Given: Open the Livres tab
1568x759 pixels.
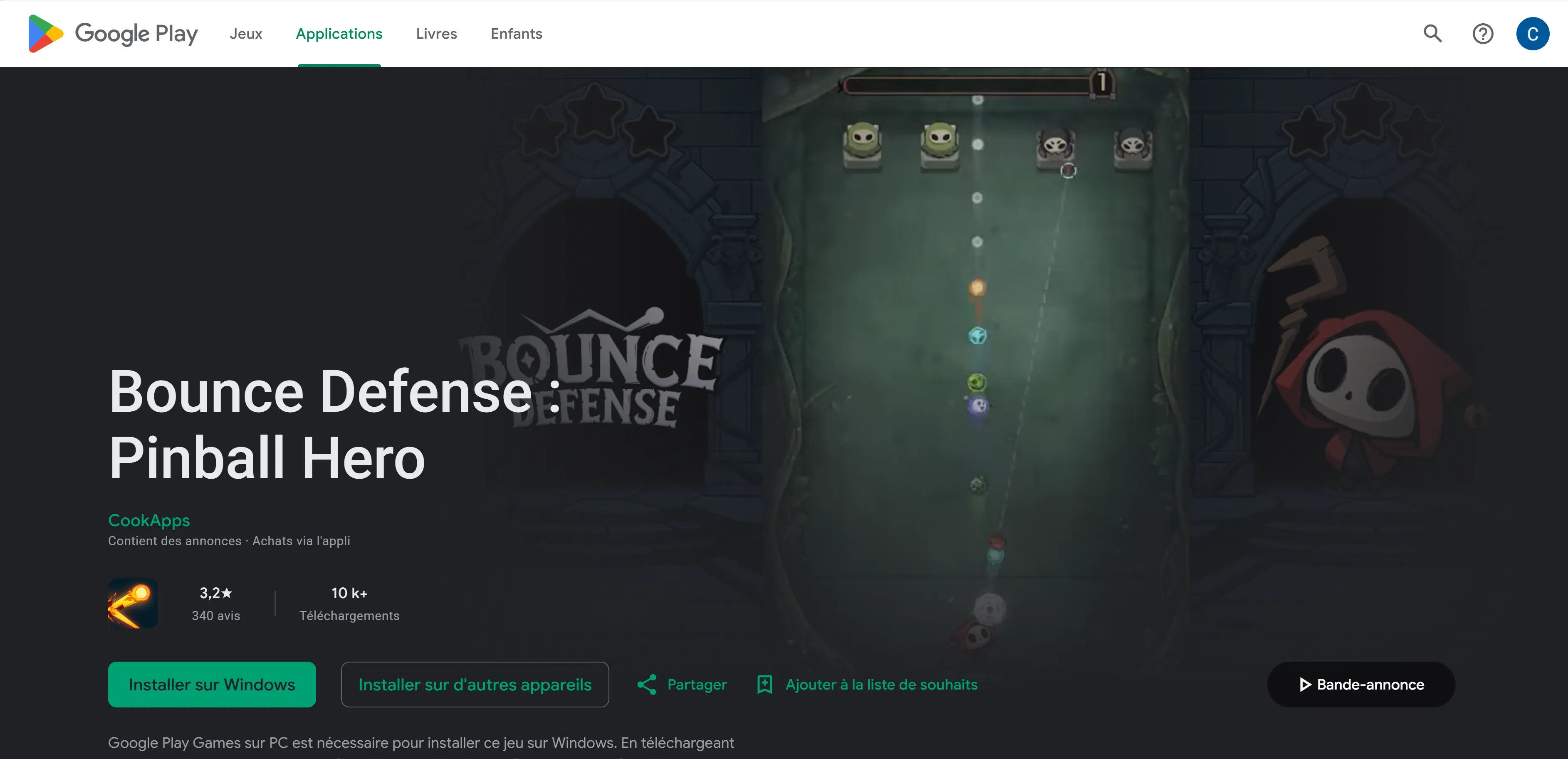Looking at the screenshot, I should [436, 33].
